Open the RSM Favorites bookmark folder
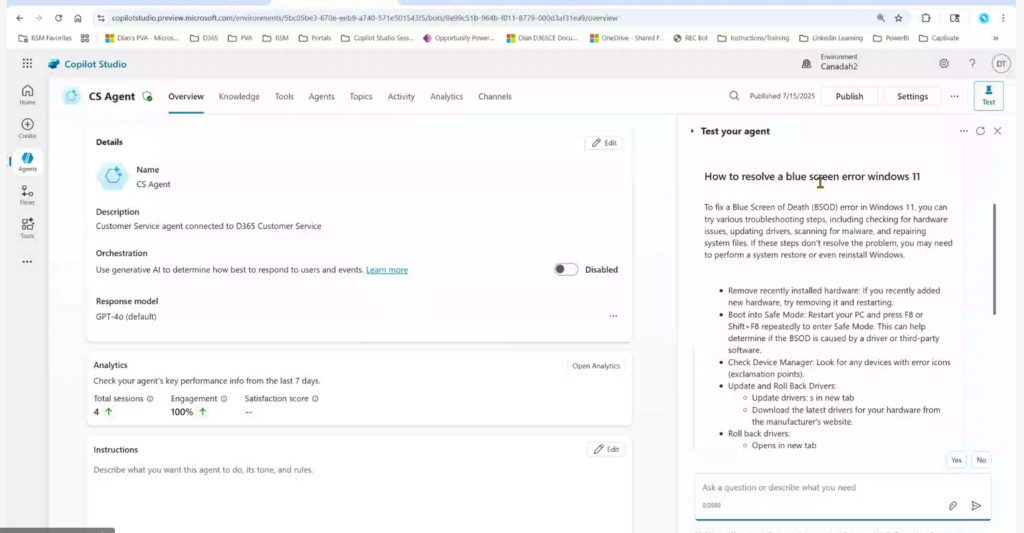 44,38
